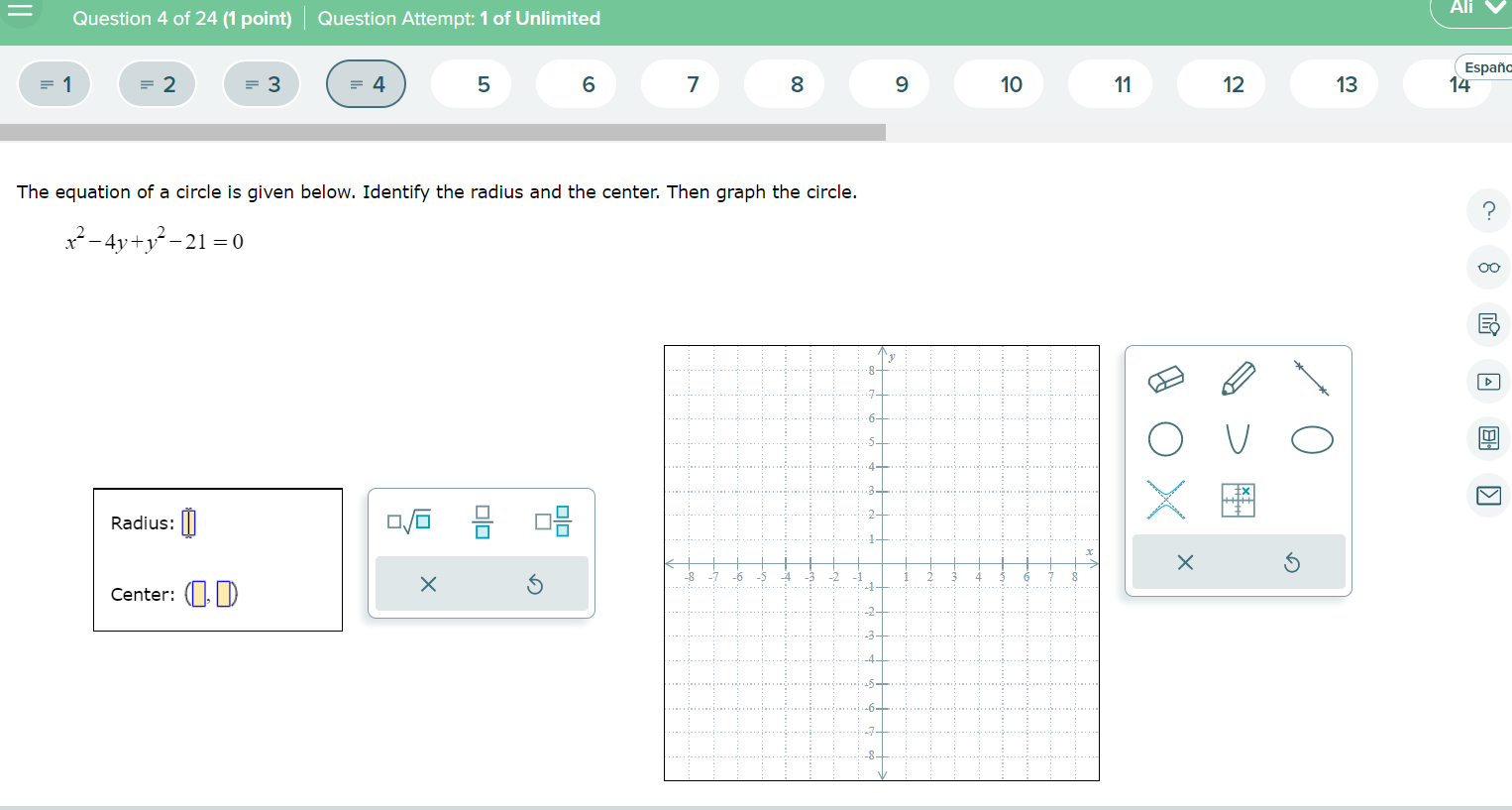The width and height of the screenshot is (1512, 810).
Task: Select the circle graphing tool
Action: 1166,440
